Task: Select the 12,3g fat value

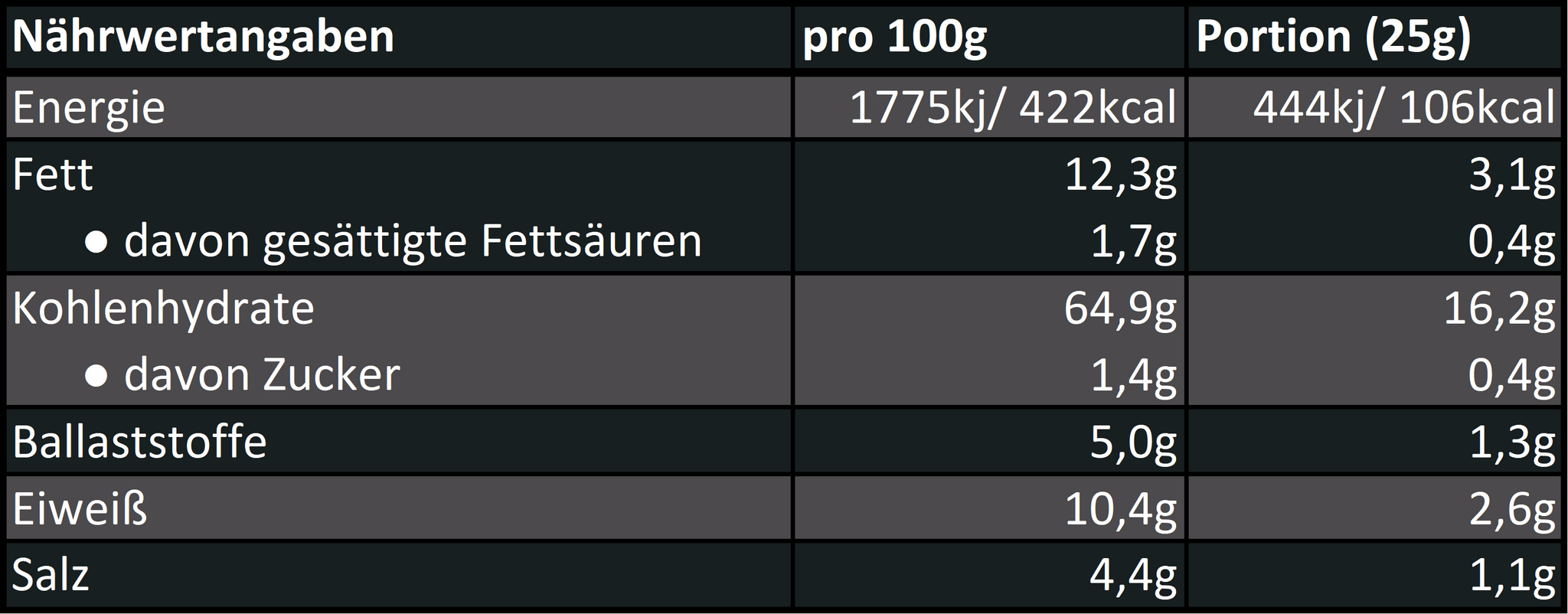Action: (1120, 175)
